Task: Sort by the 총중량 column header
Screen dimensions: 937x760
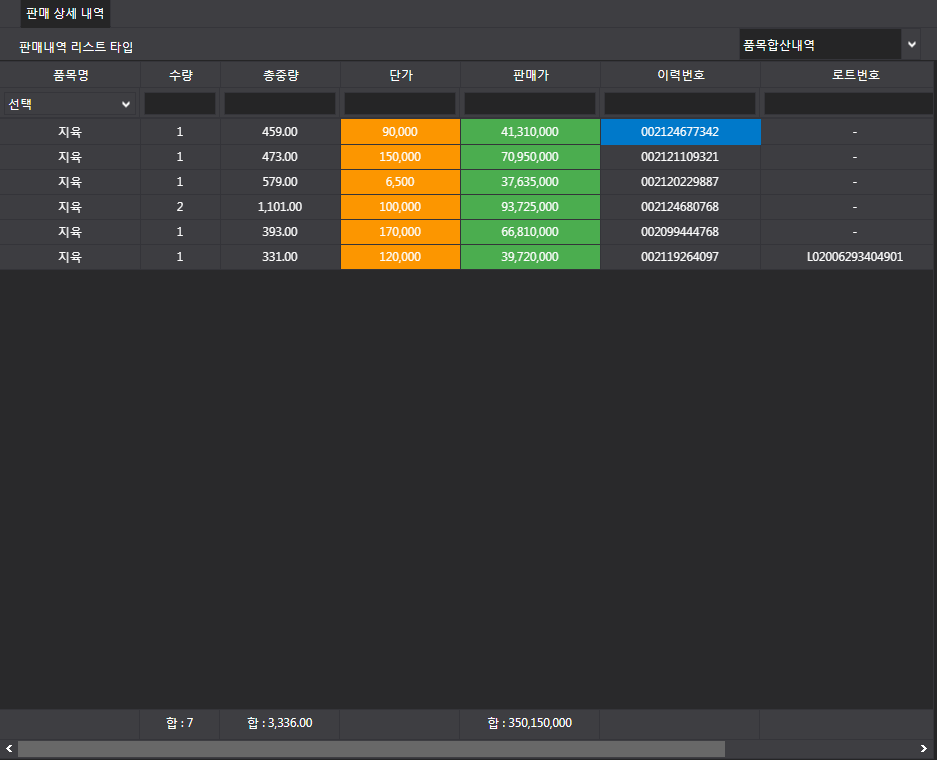Action: coord(280,75)
